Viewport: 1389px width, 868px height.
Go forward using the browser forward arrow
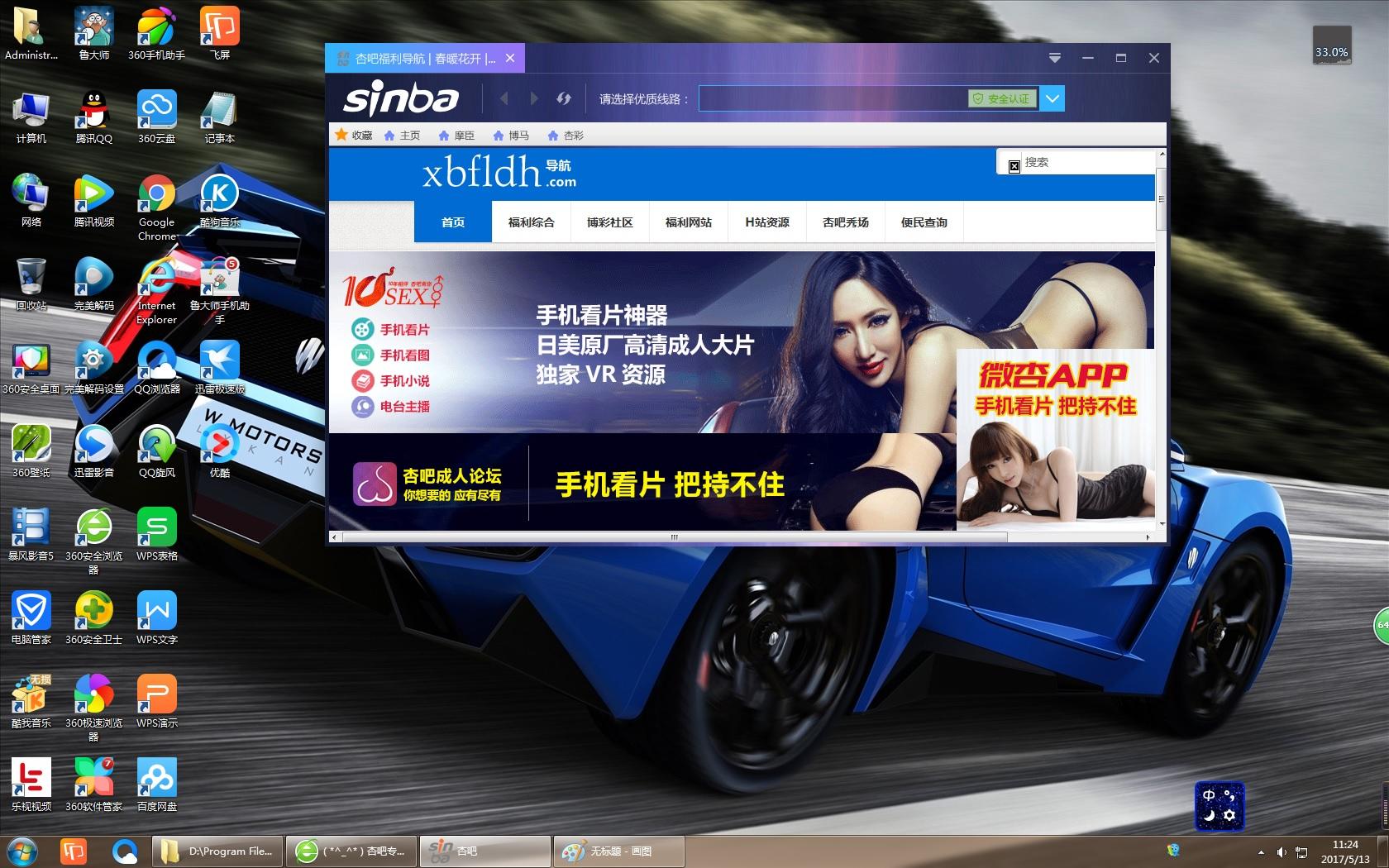(534, 98)
